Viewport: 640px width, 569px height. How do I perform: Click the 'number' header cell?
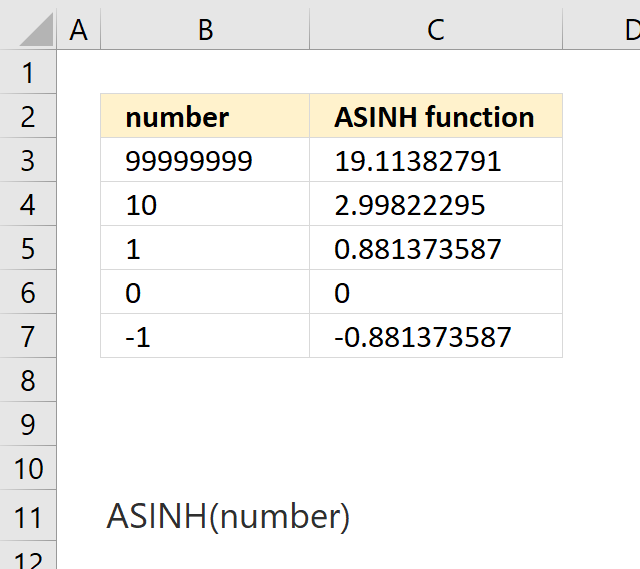(205, 116)
